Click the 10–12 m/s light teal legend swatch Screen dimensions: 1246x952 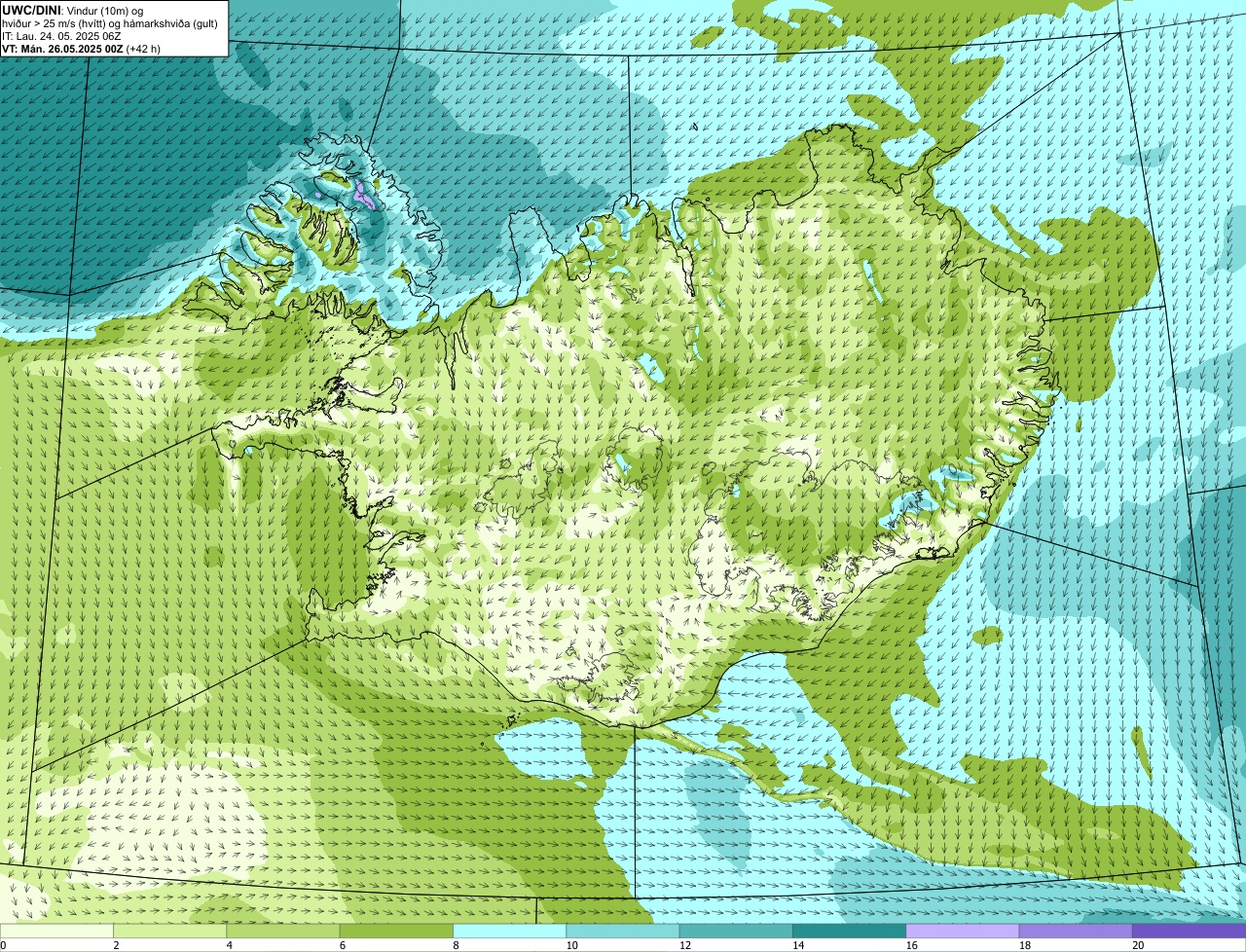pos(623,931)
